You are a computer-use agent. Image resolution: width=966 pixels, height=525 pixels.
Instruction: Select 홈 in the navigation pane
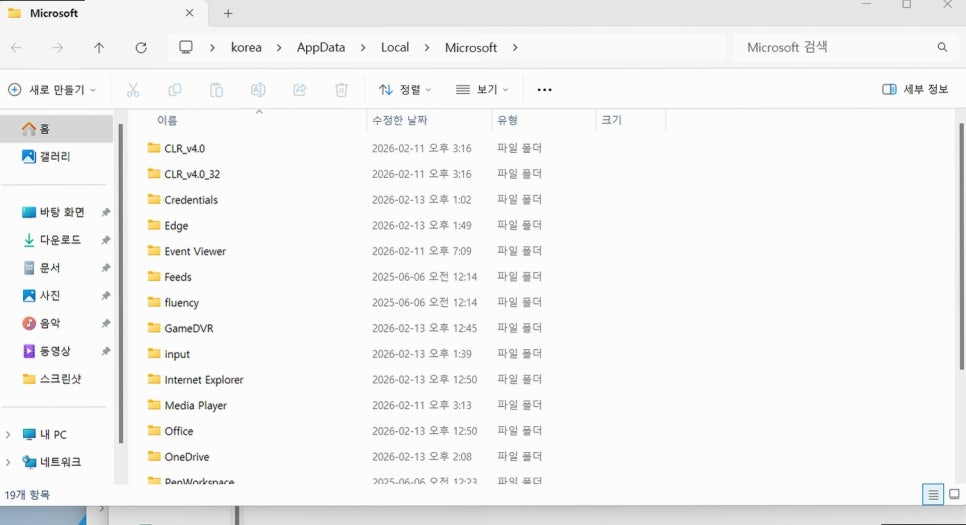tap(57, 129)
